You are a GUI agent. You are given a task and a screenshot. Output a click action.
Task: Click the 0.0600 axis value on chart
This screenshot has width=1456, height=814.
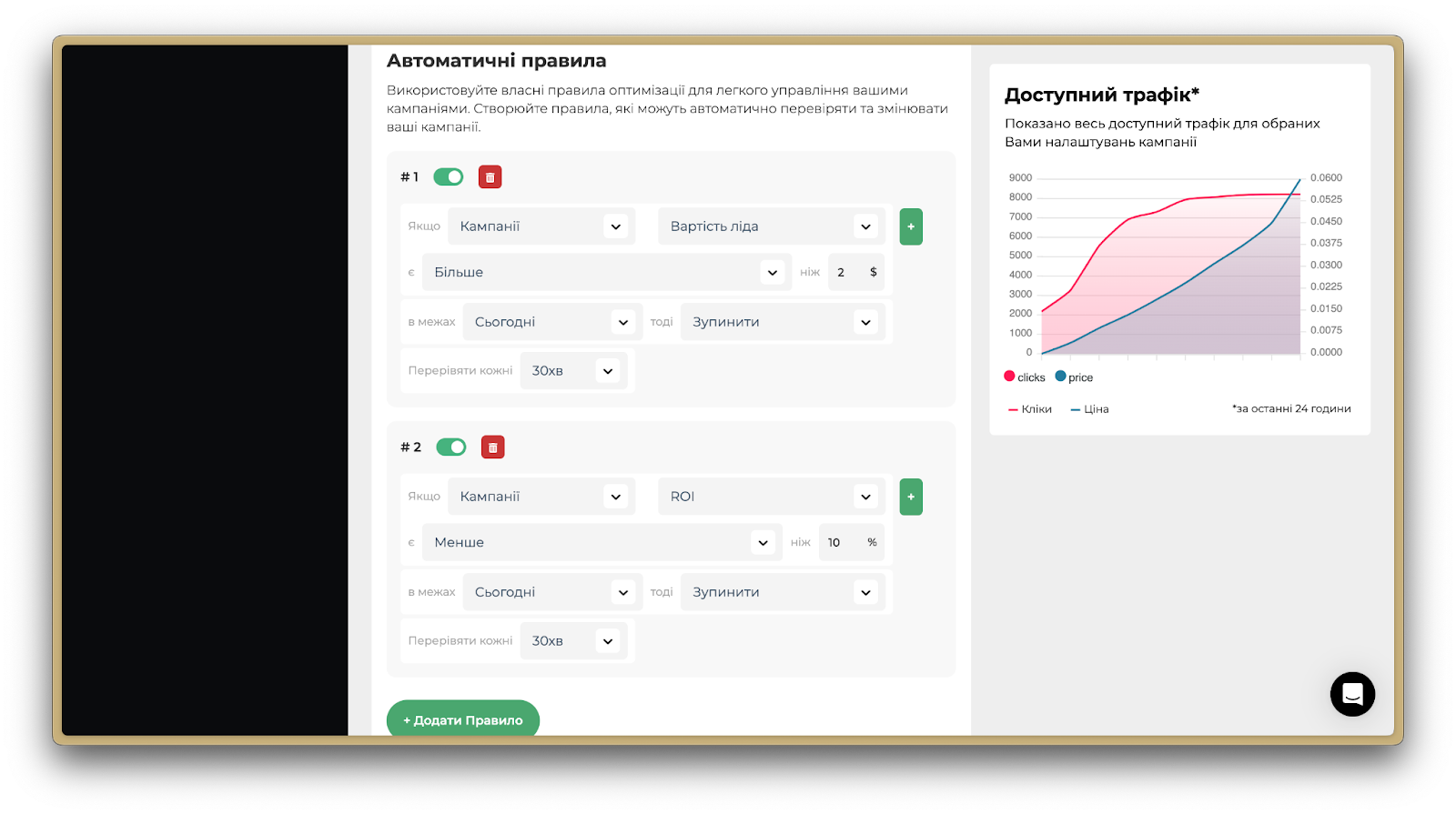coord(1326,178)
